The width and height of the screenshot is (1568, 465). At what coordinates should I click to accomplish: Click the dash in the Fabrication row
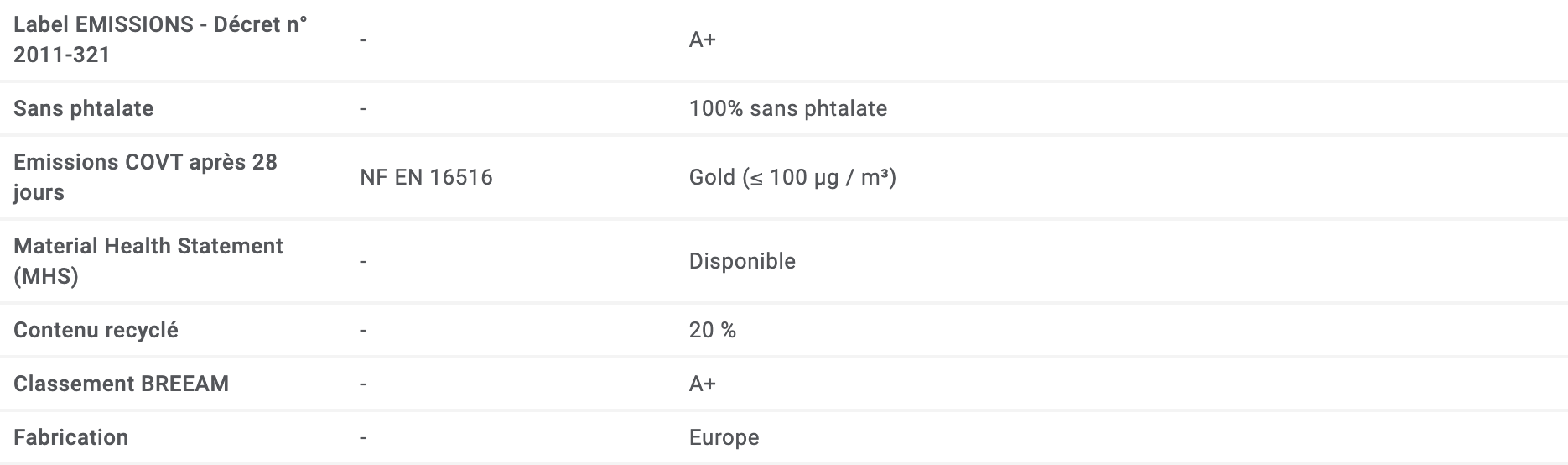(x=363, y=438)
